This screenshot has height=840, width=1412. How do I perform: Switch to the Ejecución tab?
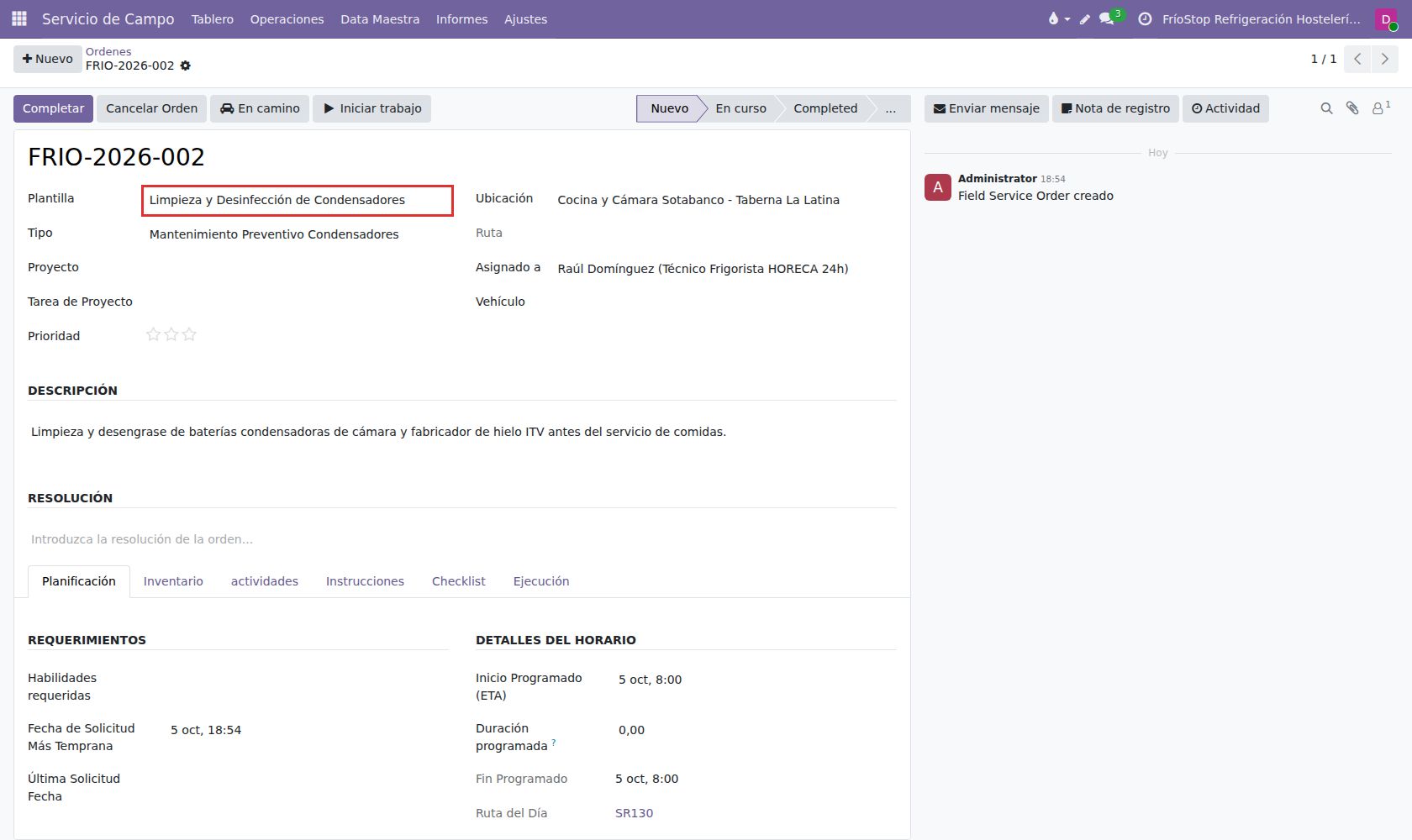(541, 581)
